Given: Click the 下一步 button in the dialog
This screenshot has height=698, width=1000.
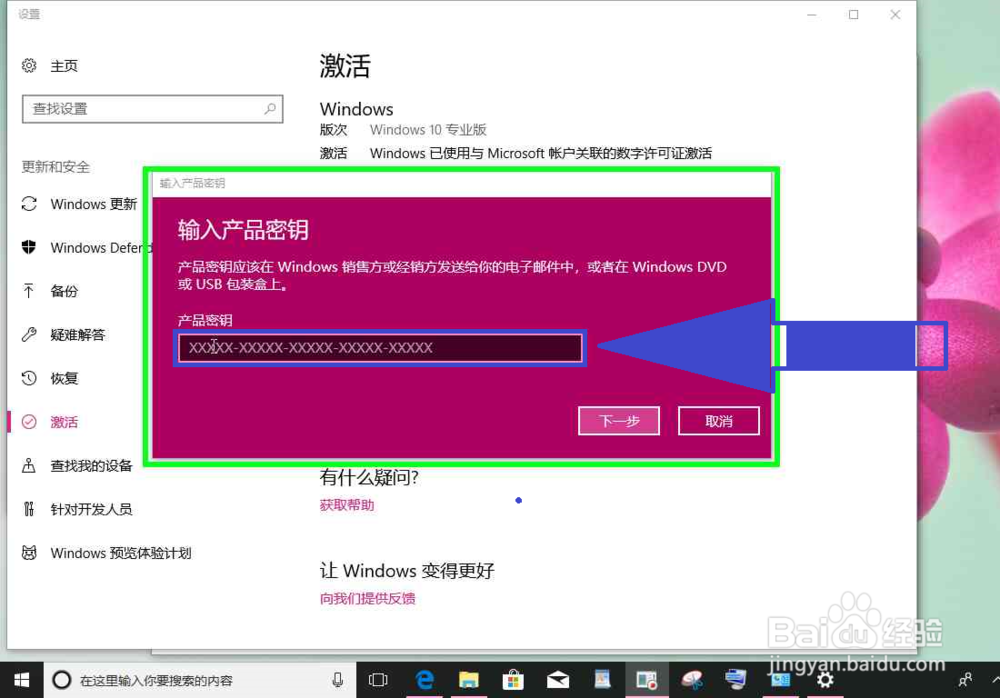Looking at the screenshot, I should click(618, 420).
